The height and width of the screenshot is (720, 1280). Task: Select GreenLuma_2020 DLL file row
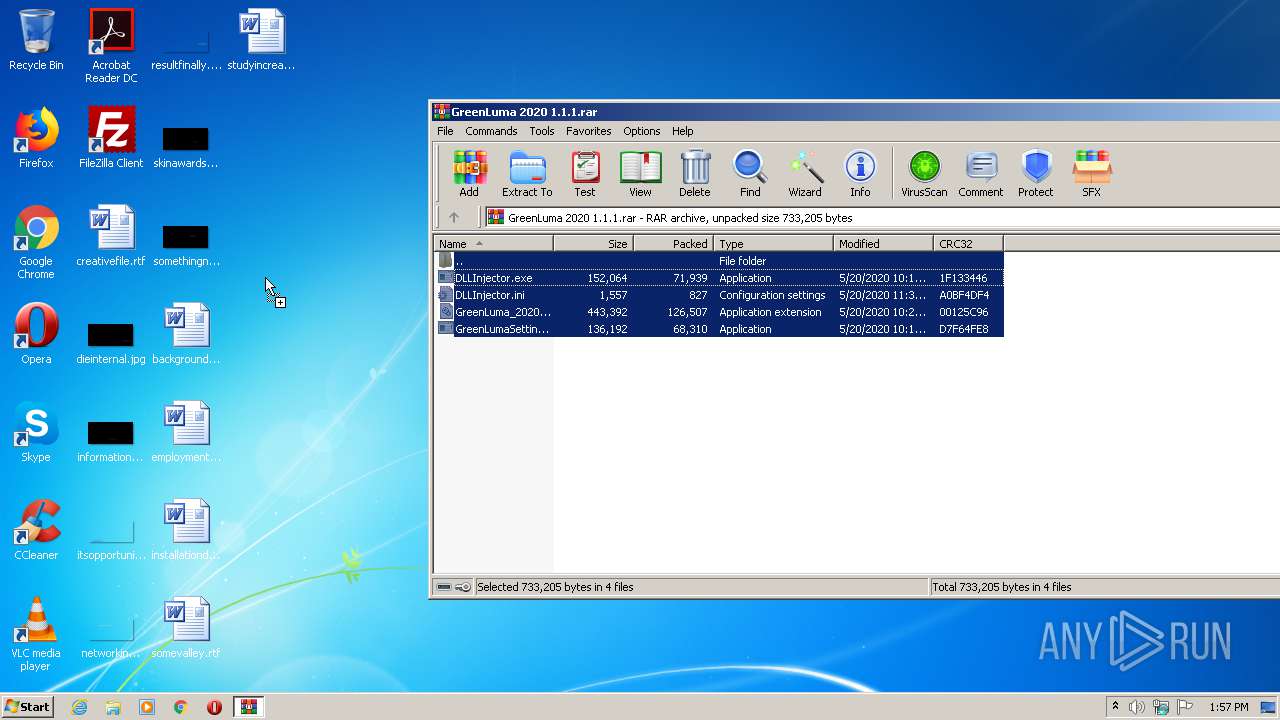tap(719, 312)
